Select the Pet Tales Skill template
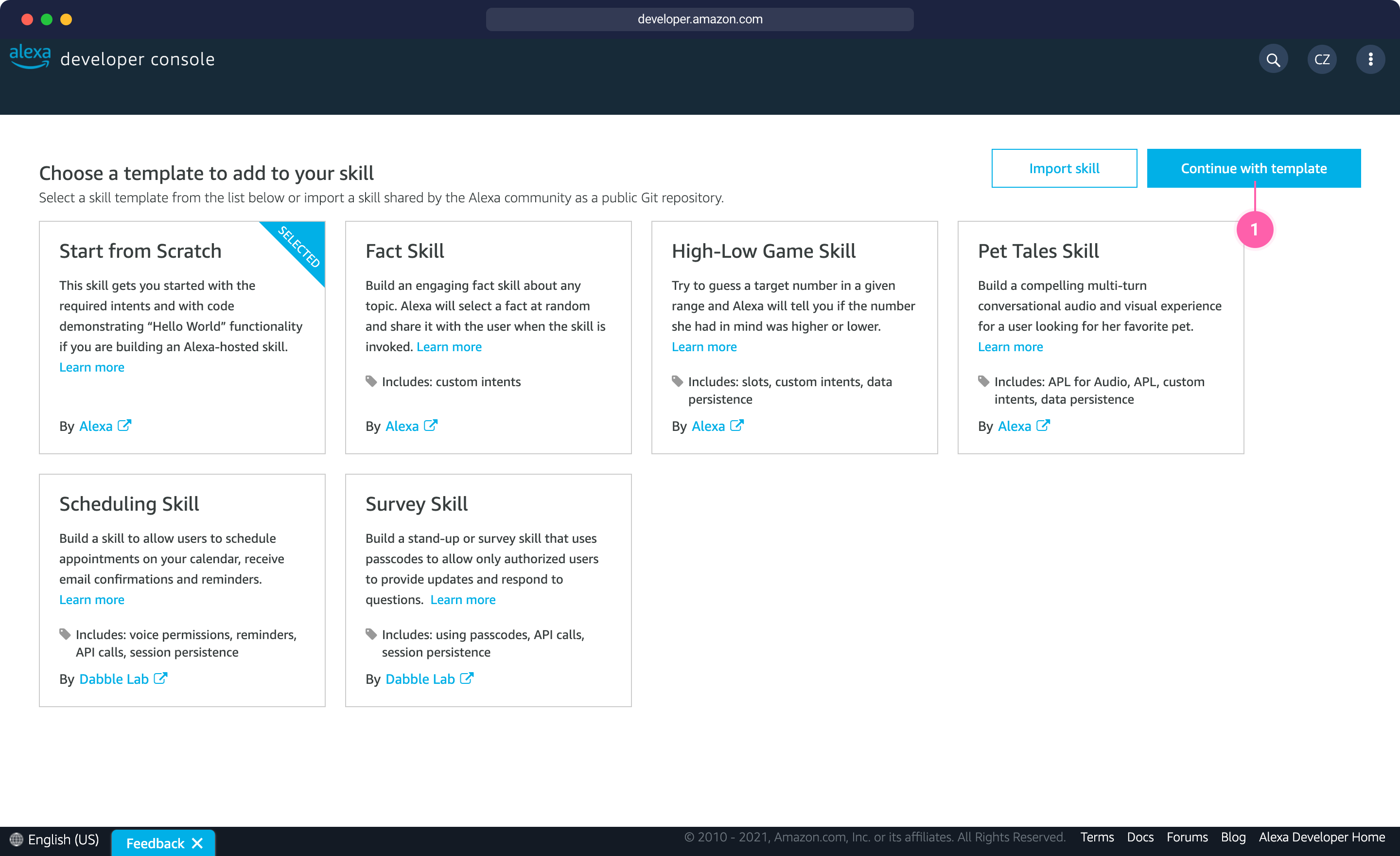 click(x=1101, y=338)
